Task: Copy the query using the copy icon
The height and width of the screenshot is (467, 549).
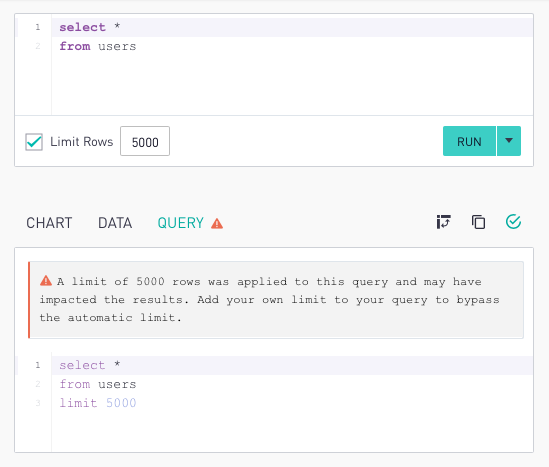Action: [478, 222]
